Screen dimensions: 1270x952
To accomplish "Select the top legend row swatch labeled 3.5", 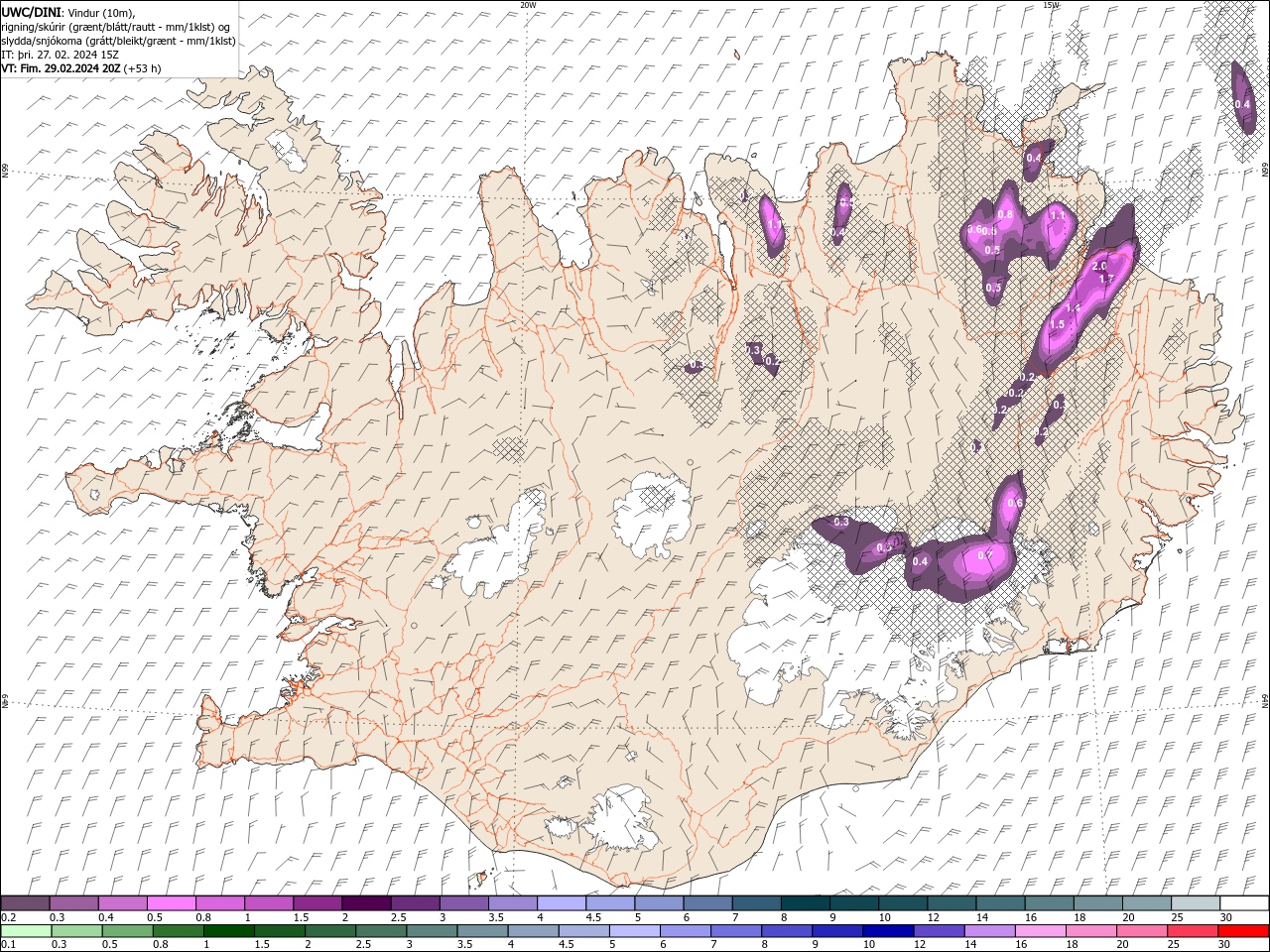I will coord(512,903).
